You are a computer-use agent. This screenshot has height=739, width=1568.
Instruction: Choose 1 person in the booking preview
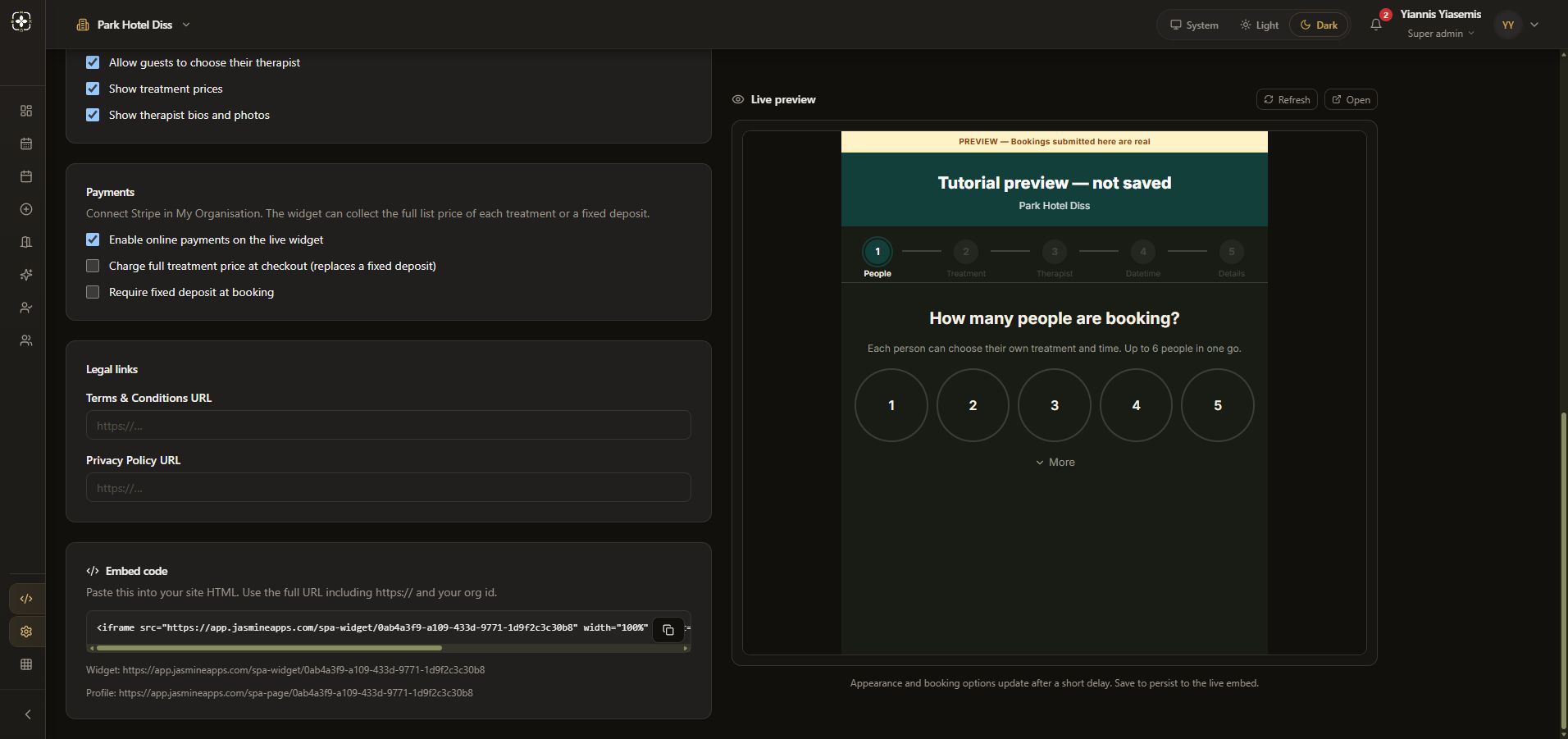891,405
